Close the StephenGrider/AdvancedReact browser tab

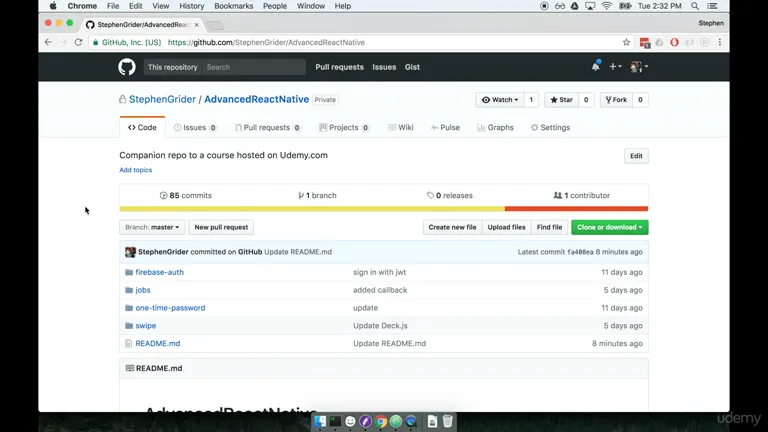point(196,24)
